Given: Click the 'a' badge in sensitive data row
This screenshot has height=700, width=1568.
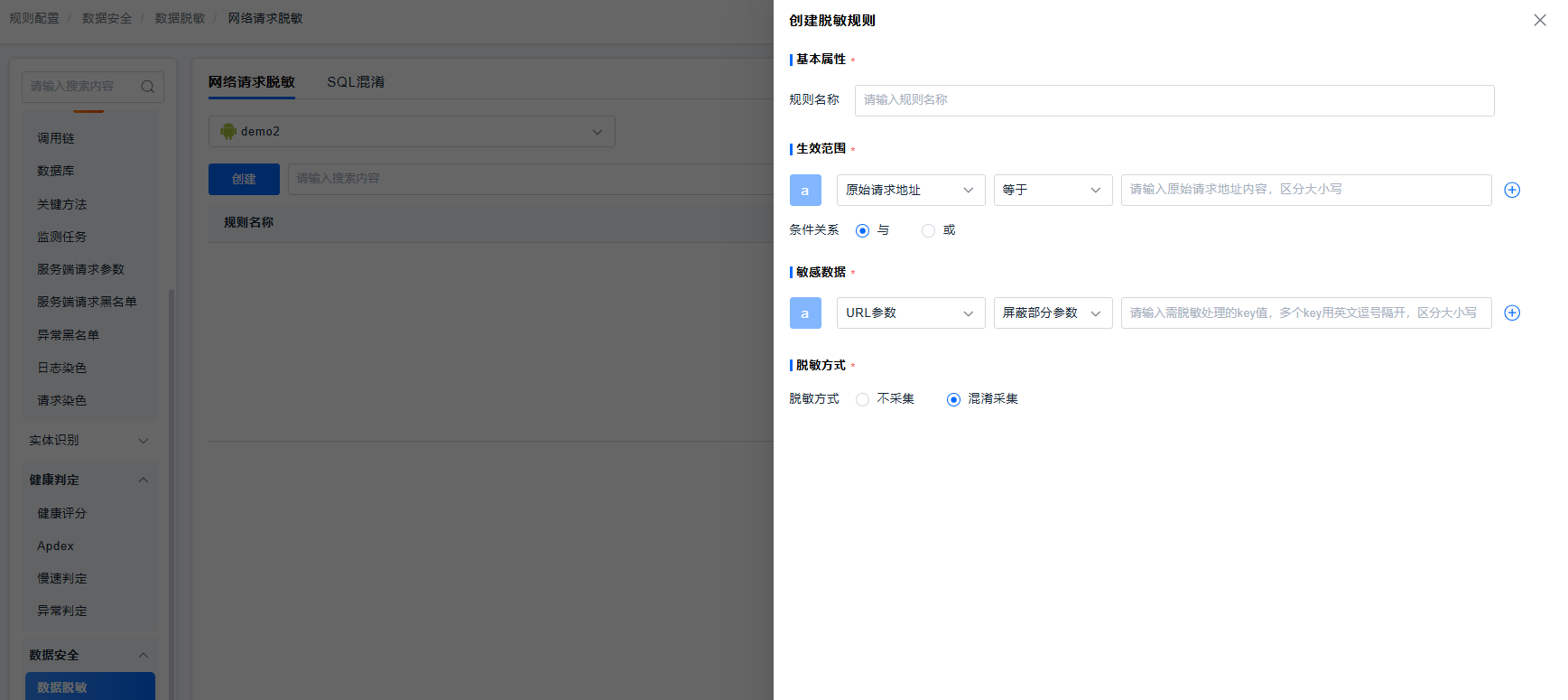Looking at the screenshot, I should [x=805, y=313].
